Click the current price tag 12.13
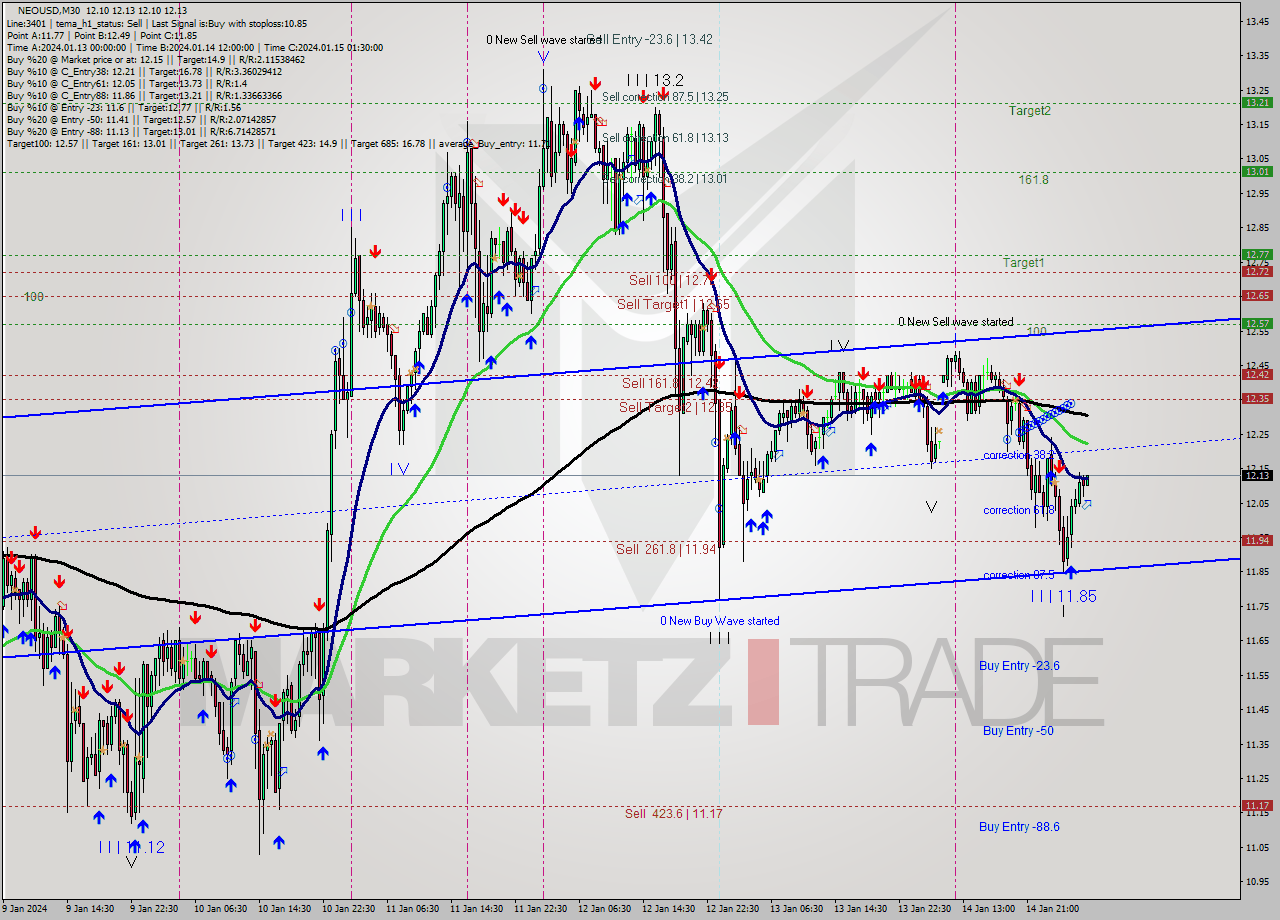 click(x=1257, y=475)
